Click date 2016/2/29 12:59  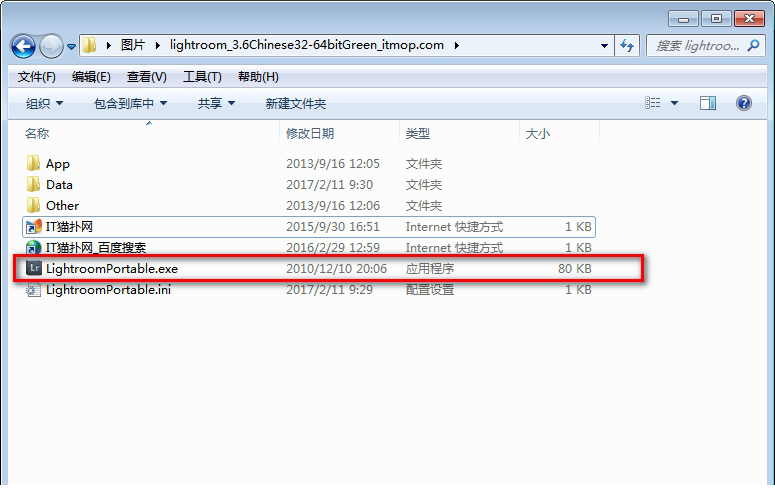point(333,247)
